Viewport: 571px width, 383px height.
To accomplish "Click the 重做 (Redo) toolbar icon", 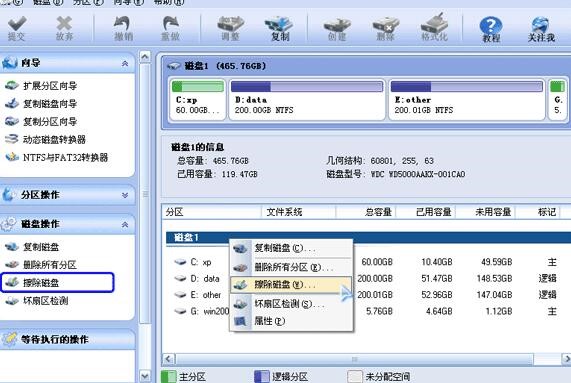I will click(x=170, y=28).
